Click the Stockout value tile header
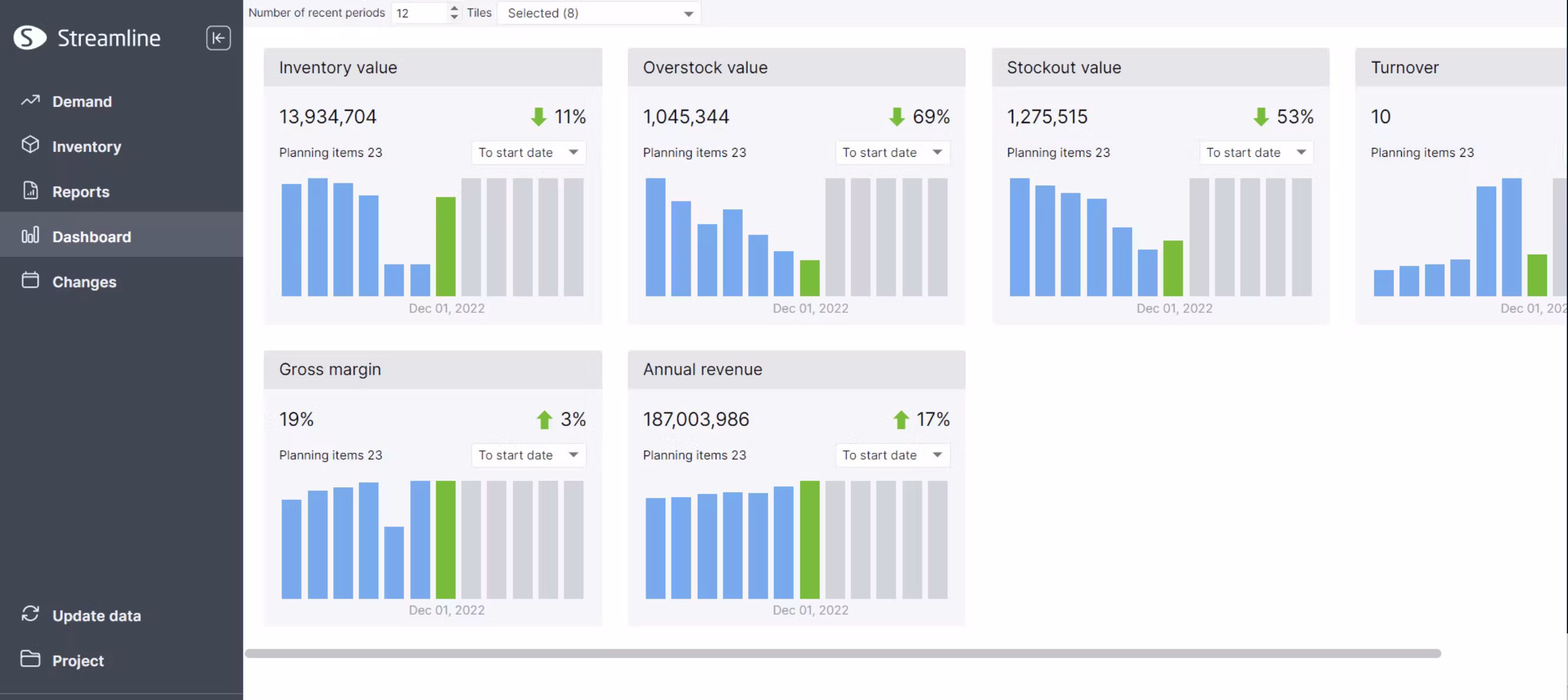 click(x=1160, y=67)
